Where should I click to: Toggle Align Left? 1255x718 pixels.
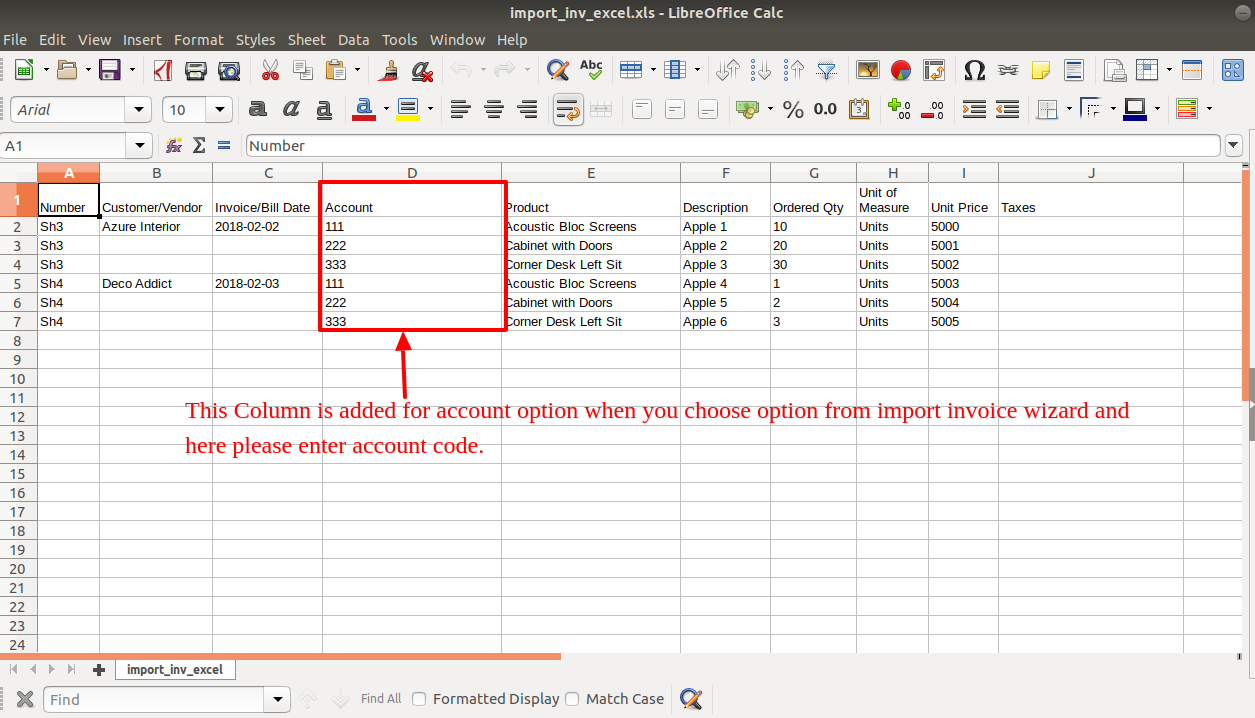tap(460, 109)
